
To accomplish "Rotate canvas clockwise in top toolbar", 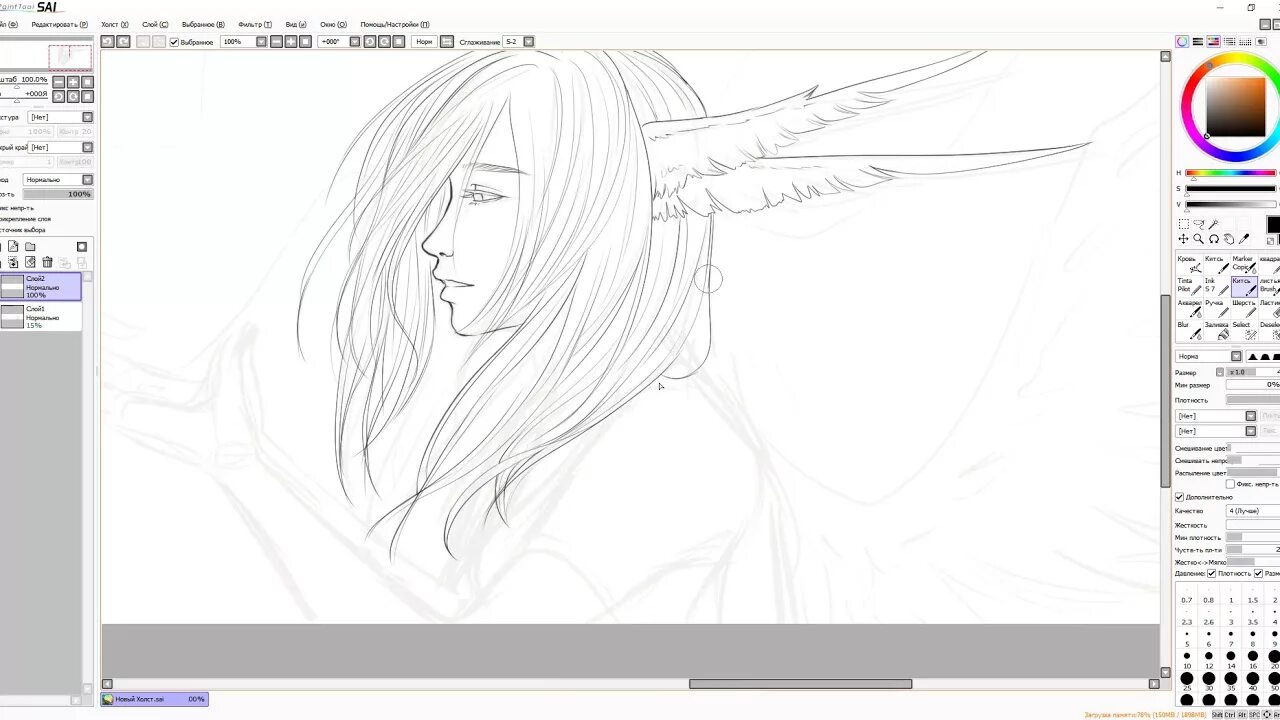I will pyautogui.click(x=384, y=42).
